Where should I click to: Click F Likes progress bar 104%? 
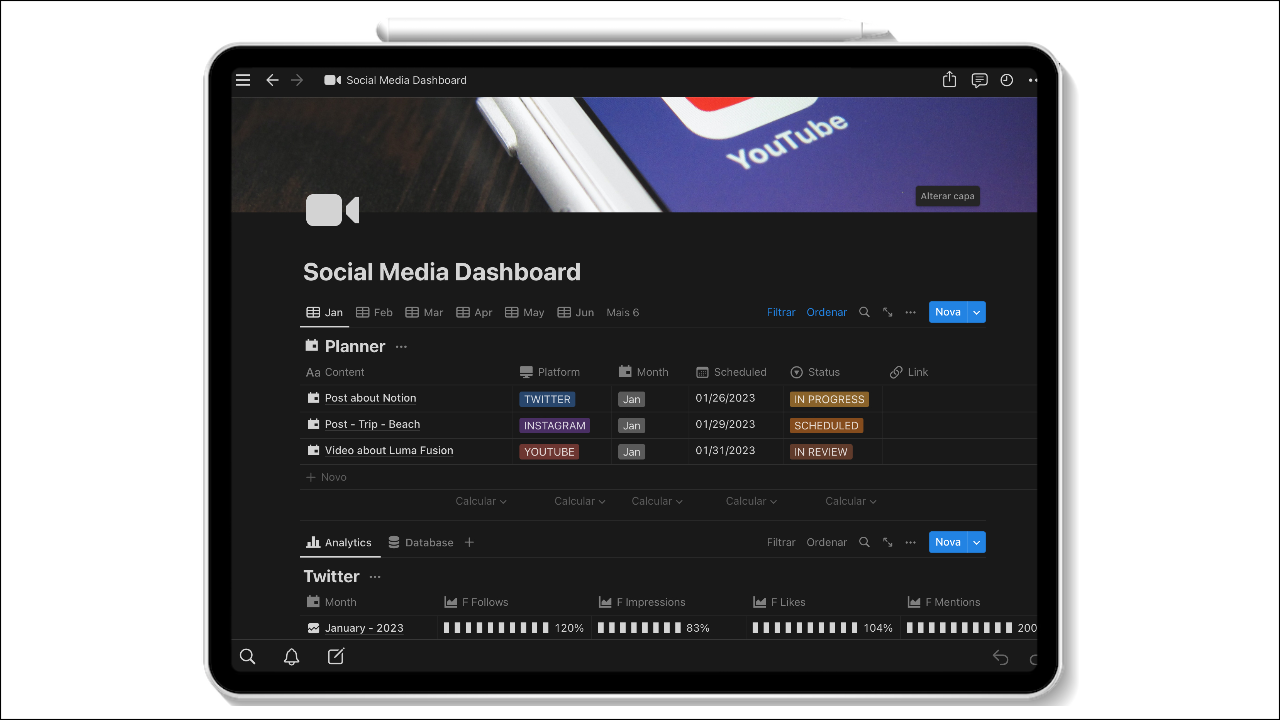coord(823,628)
